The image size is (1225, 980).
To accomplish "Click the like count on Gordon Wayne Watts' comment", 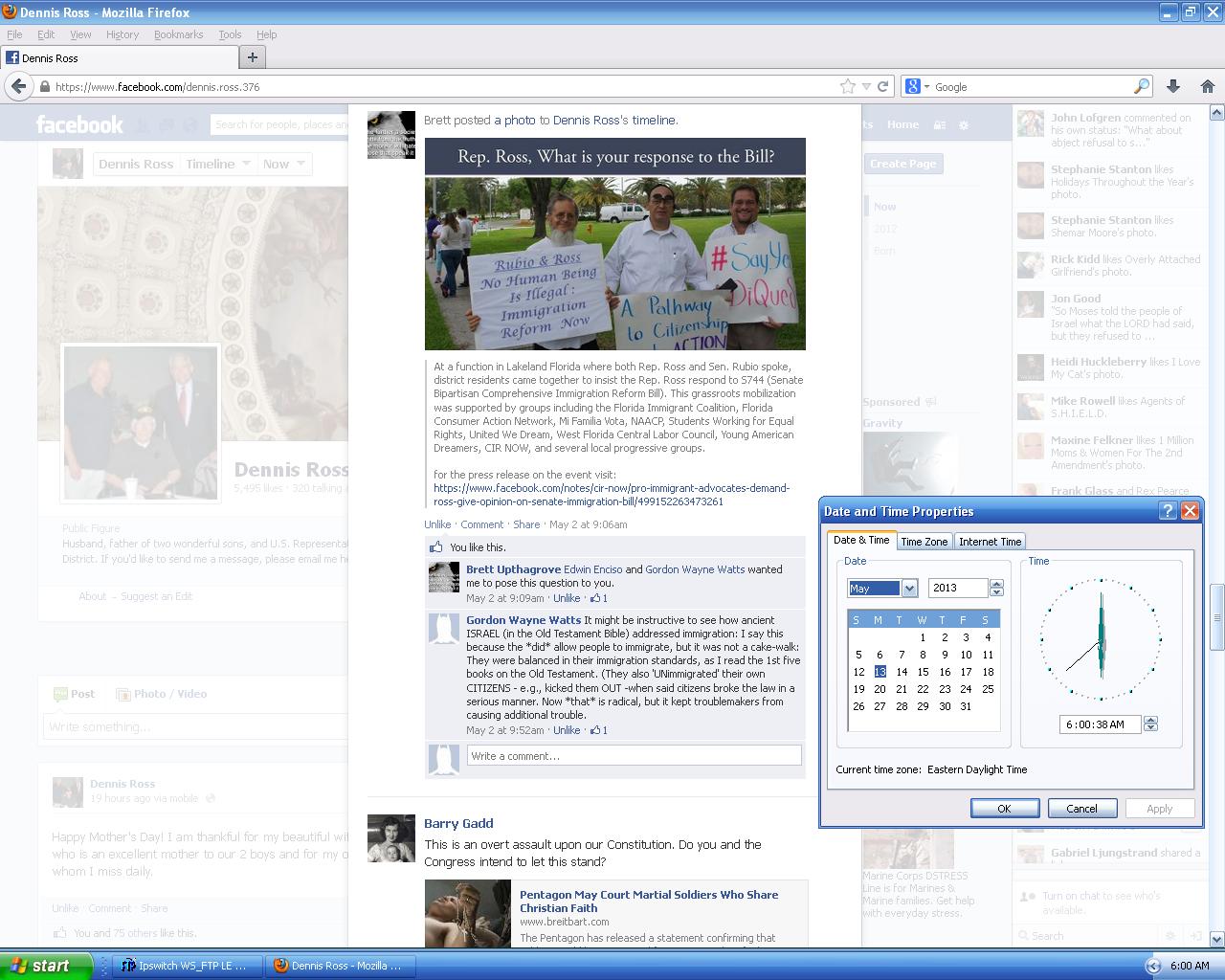I will tap(599, 730).
